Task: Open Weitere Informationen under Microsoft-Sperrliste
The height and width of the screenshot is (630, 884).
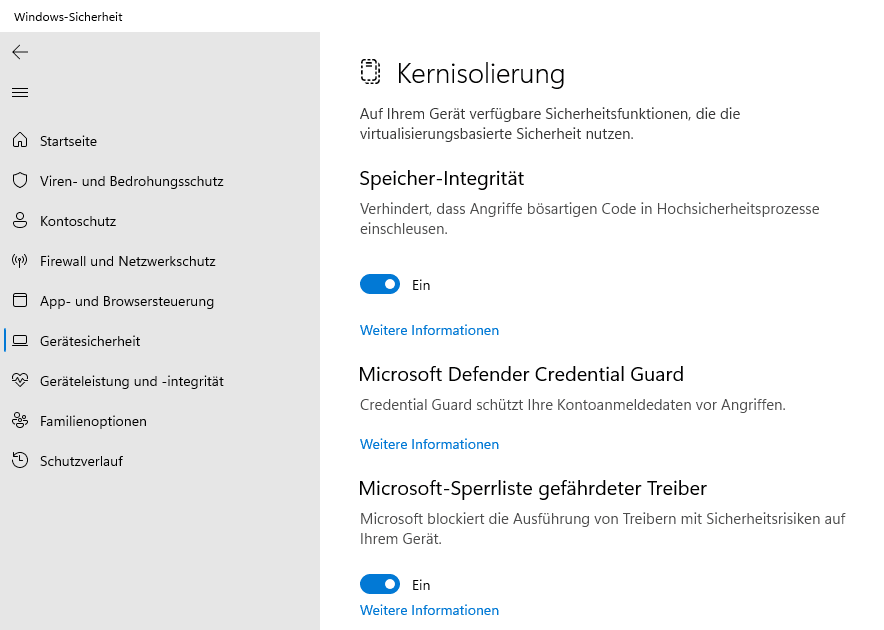Action: tap(429, 610)
